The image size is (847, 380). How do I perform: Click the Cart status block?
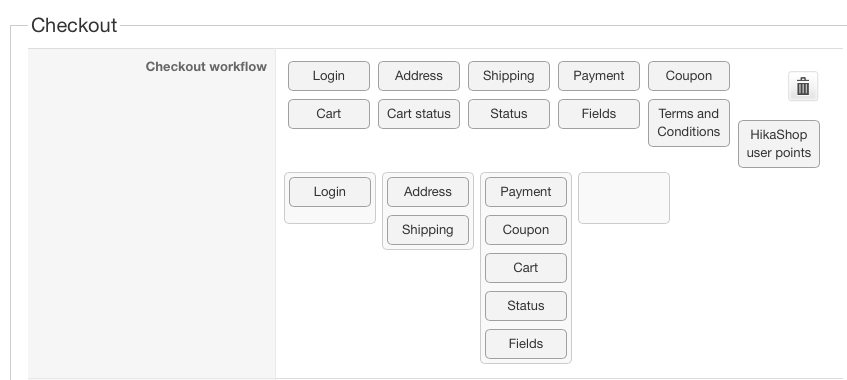click(419, 114)
